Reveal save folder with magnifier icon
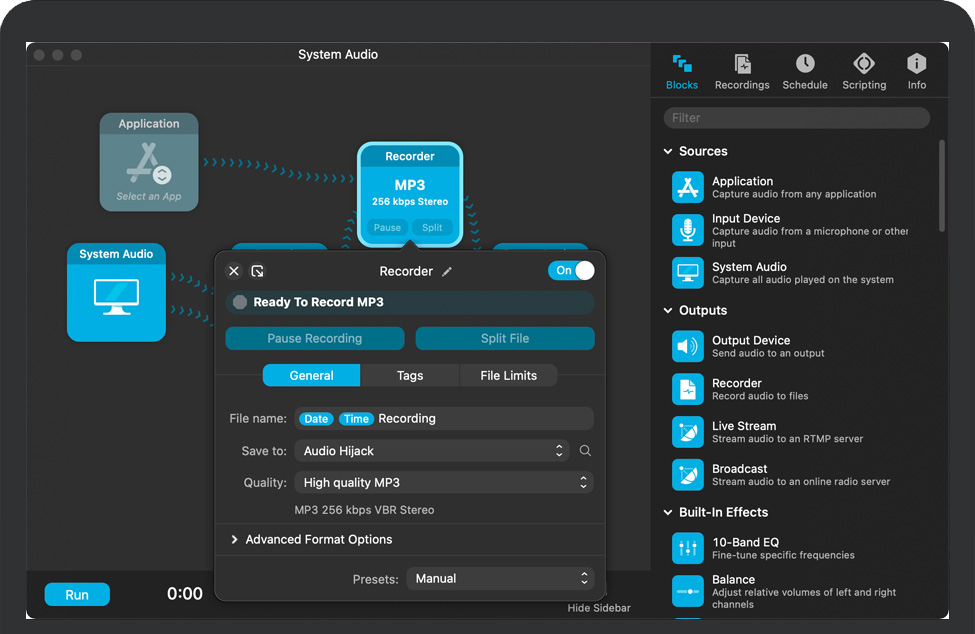The width and height of the screenshot is (975, 634). click(585, 451)
